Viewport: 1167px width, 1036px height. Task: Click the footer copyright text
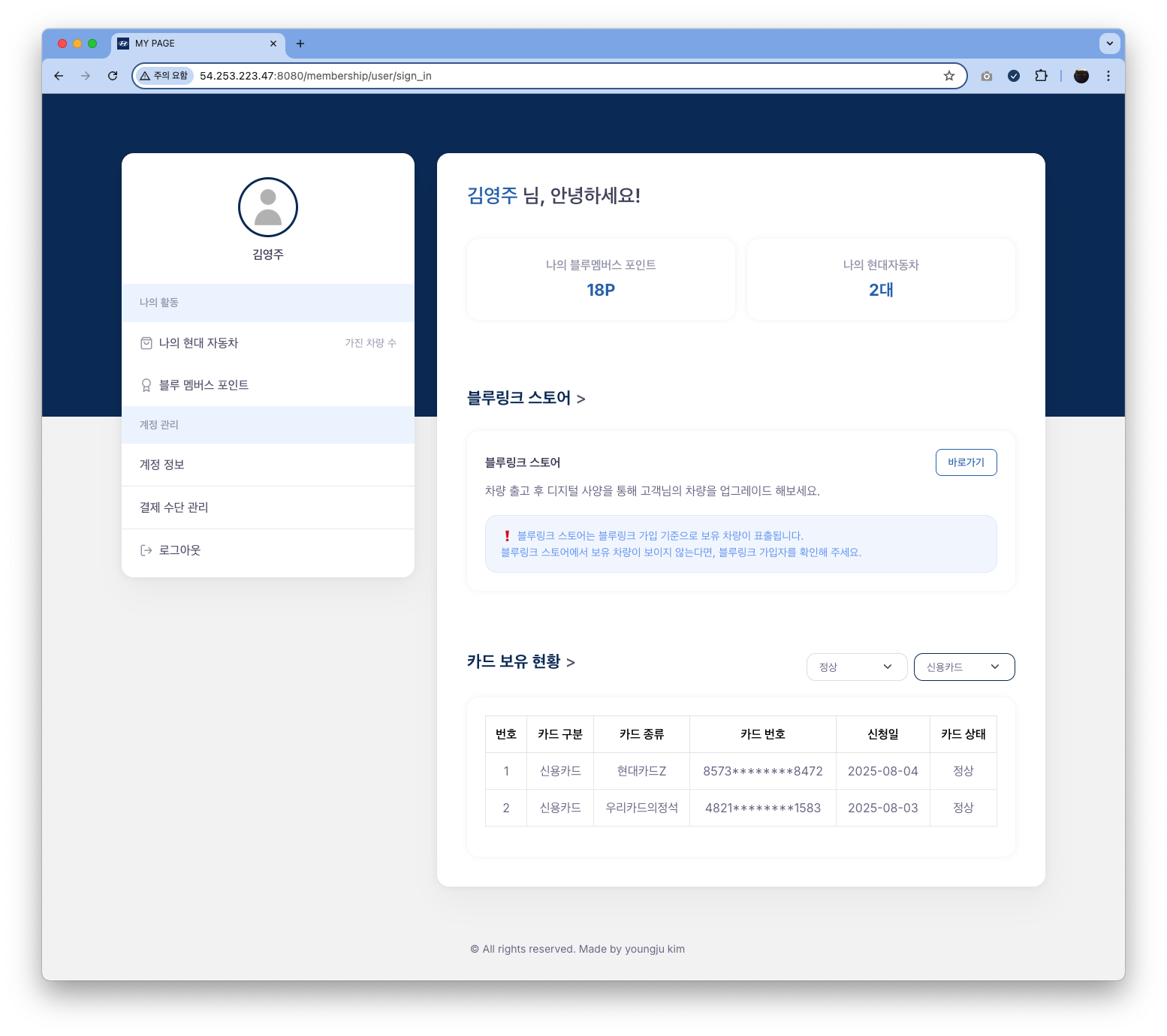point(577,949)
